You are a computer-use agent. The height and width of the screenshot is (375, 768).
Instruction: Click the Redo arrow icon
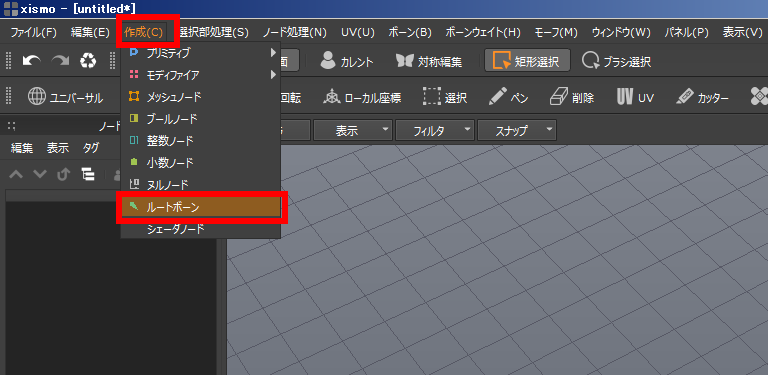pyautogui.click(x=61, y=61)
